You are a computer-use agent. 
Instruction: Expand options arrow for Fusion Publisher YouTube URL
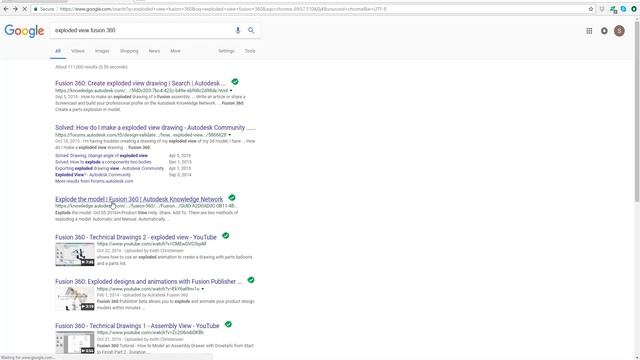(202, 289)
